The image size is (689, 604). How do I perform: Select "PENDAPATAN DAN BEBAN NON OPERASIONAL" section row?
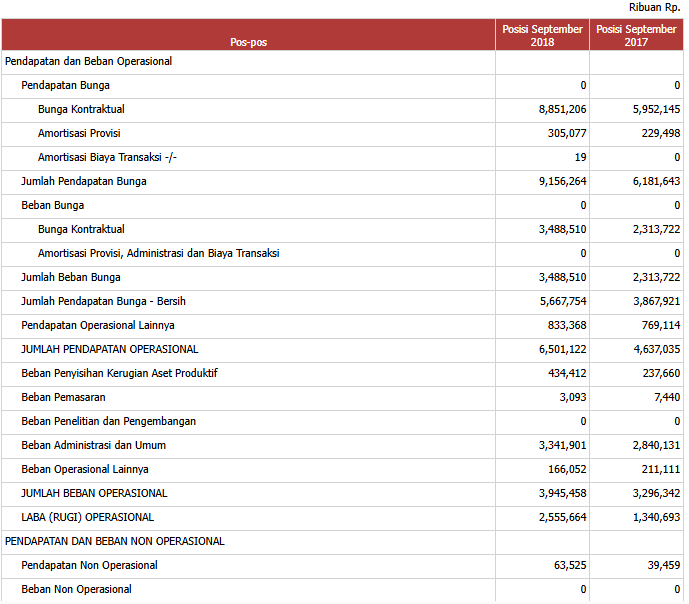click(x=115, y=541)
